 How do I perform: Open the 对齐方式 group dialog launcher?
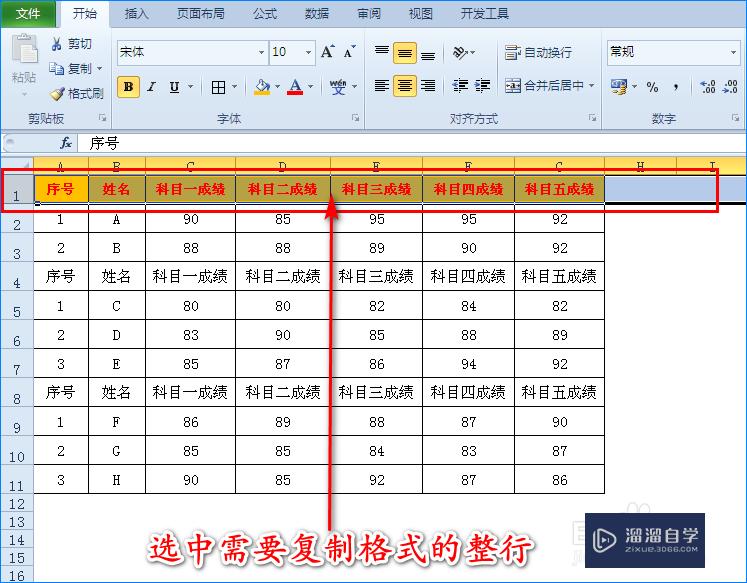592,118
